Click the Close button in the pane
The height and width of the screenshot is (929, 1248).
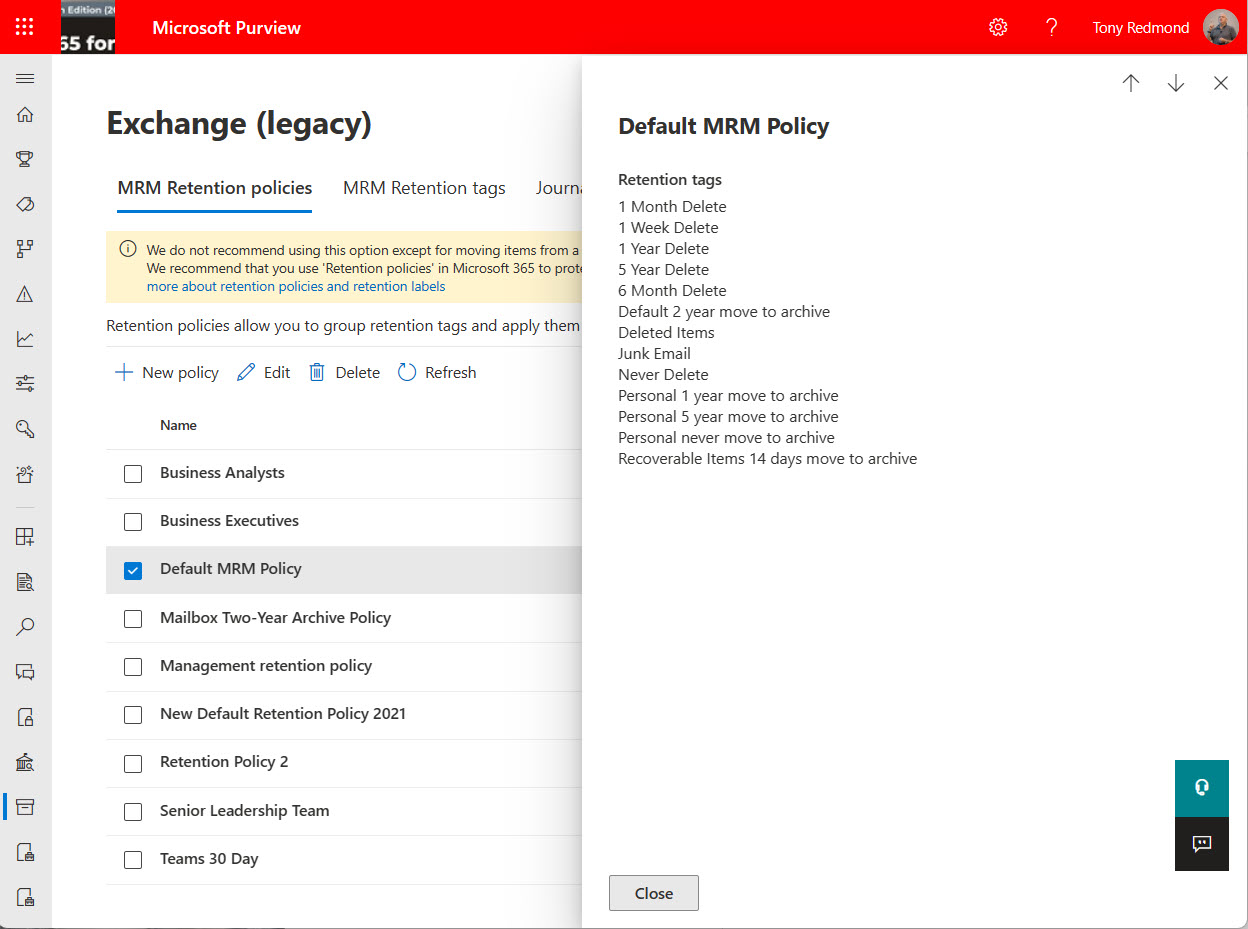654,893
